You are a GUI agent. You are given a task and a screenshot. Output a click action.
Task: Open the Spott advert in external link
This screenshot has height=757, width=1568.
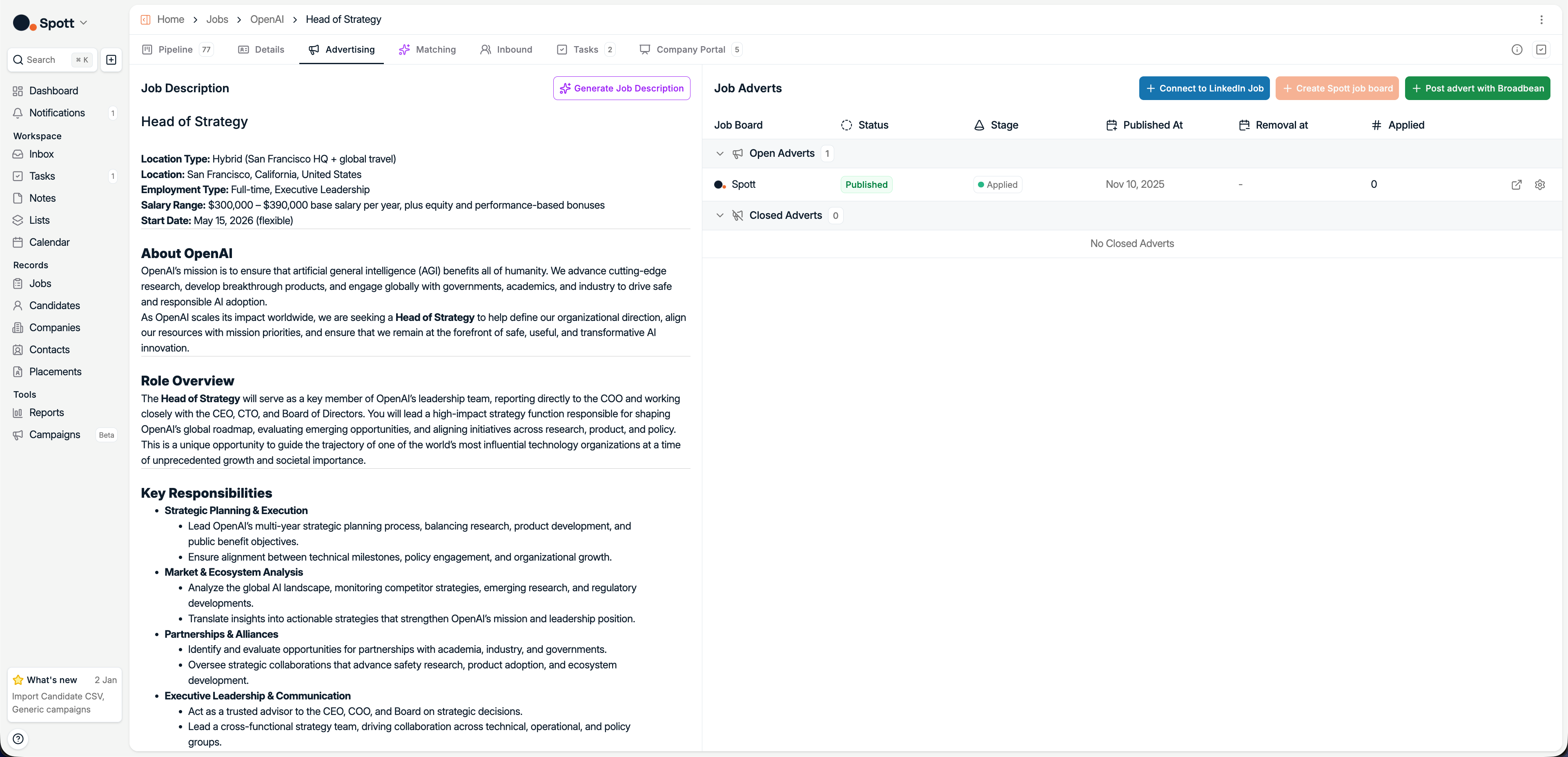point(1516,185)
